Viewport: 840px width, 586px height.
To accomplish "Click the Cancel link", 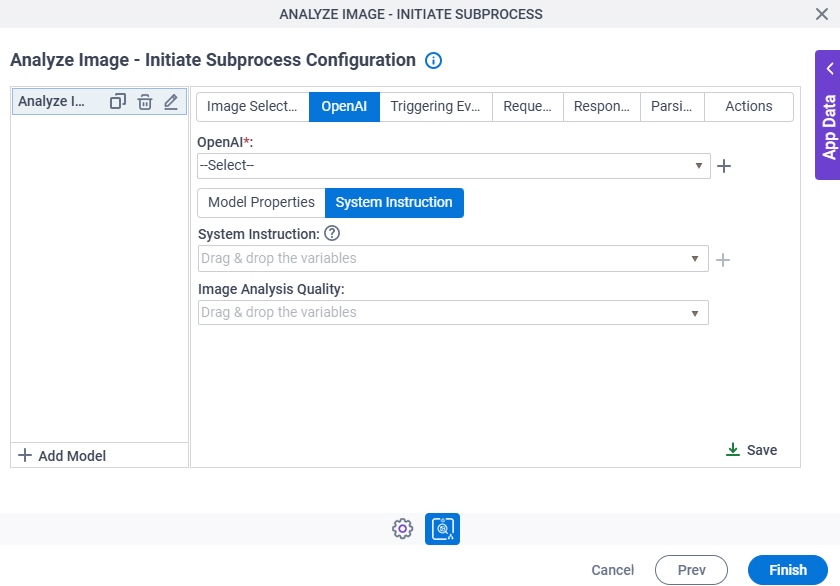I will click(x=612, y=570).
